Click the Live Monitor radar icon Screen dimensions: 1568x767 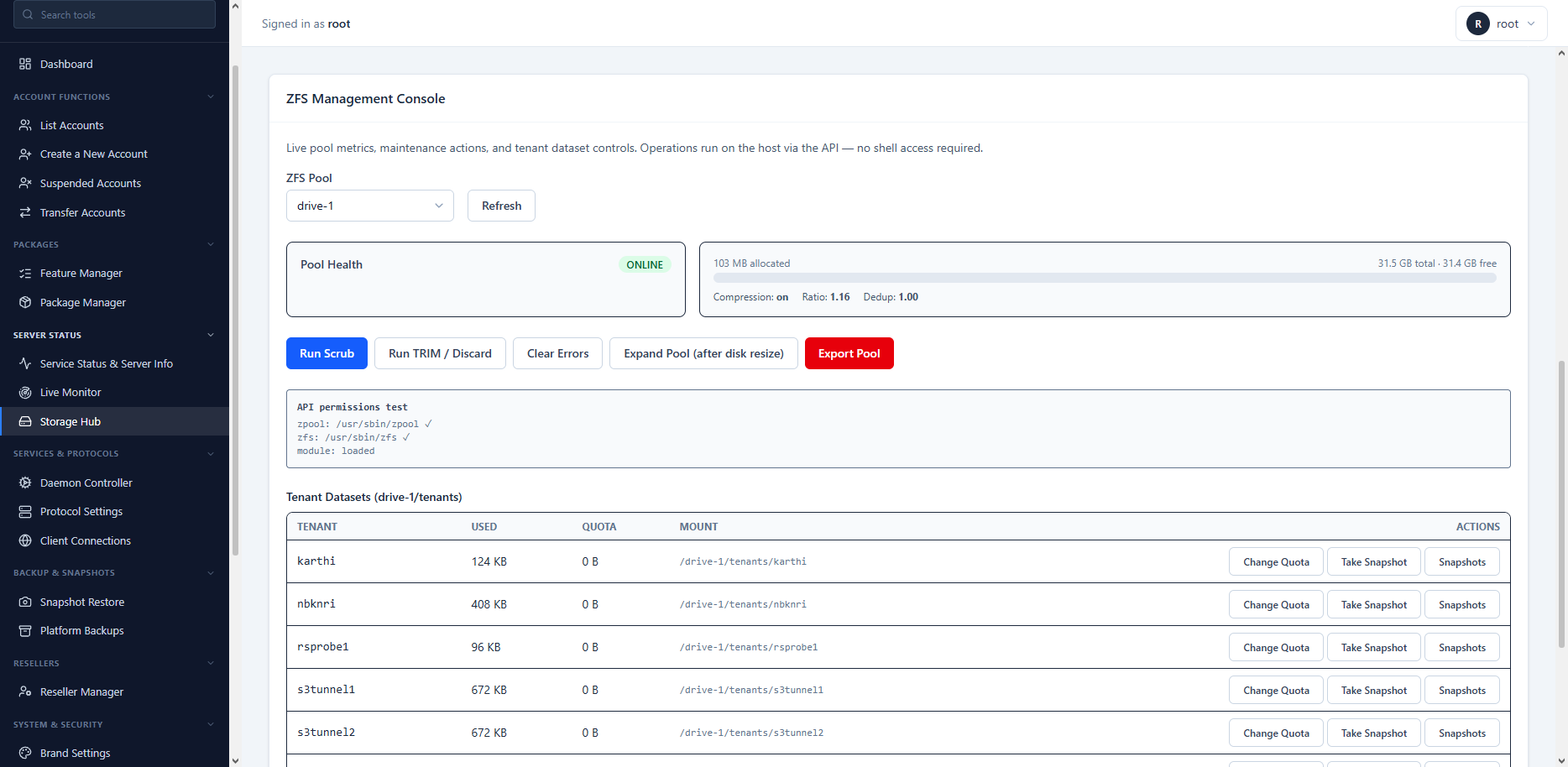(x=25, y=392)
